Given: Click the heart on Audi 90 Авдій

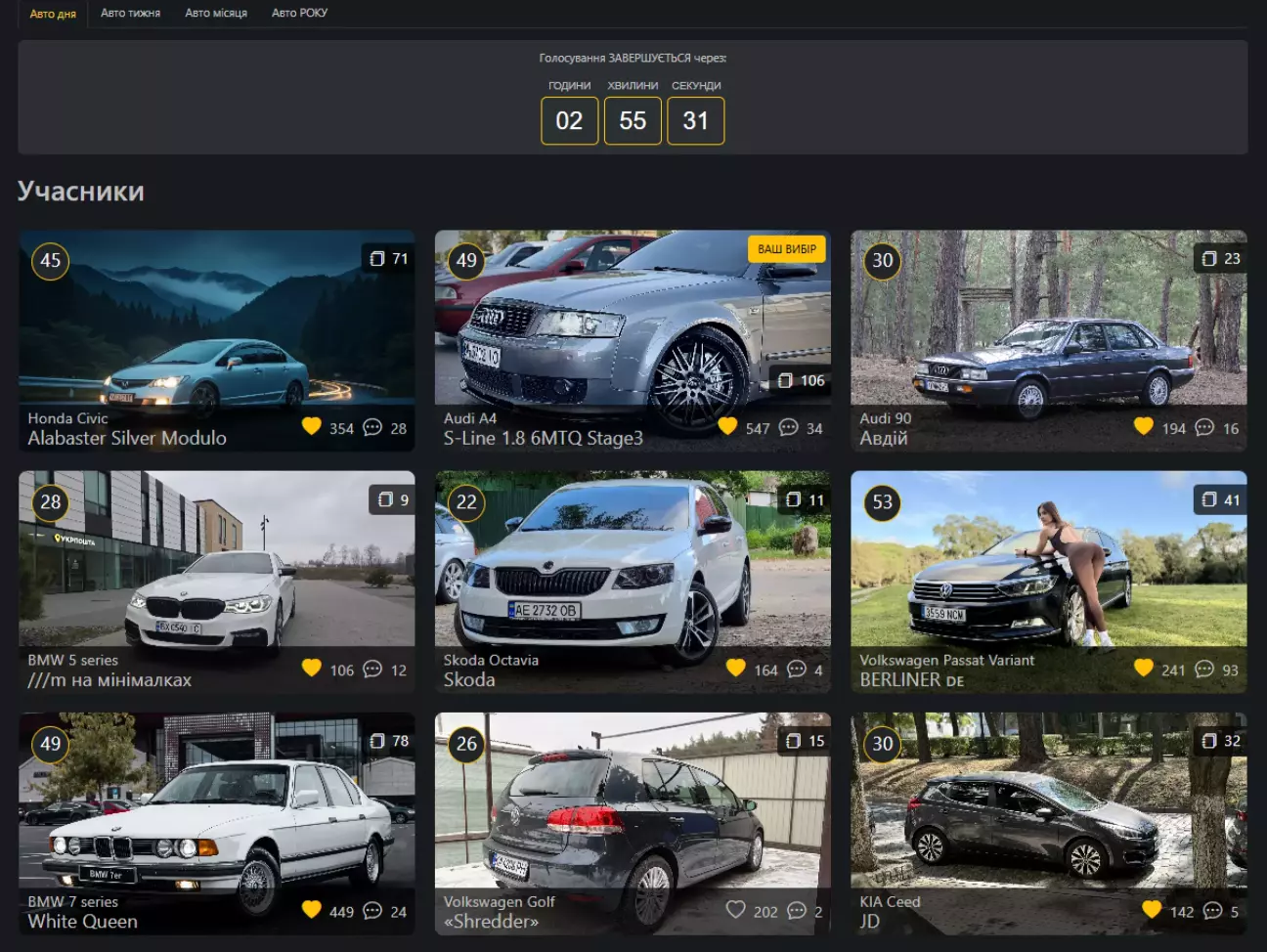Looking at the screenshot, I should tap(1143, 426).
